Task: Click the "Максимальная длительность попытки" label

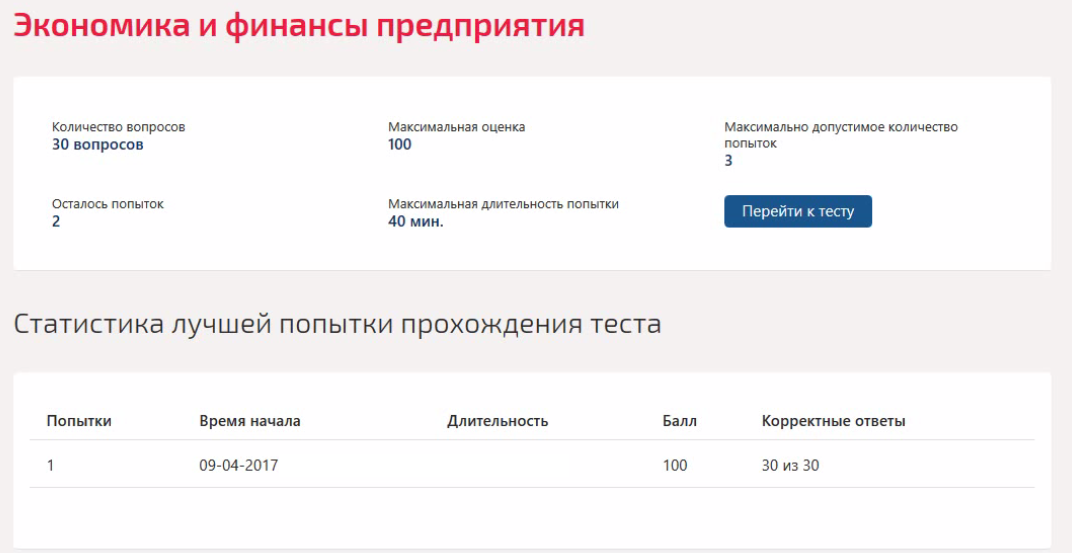Action: click(x=503, y=203)
